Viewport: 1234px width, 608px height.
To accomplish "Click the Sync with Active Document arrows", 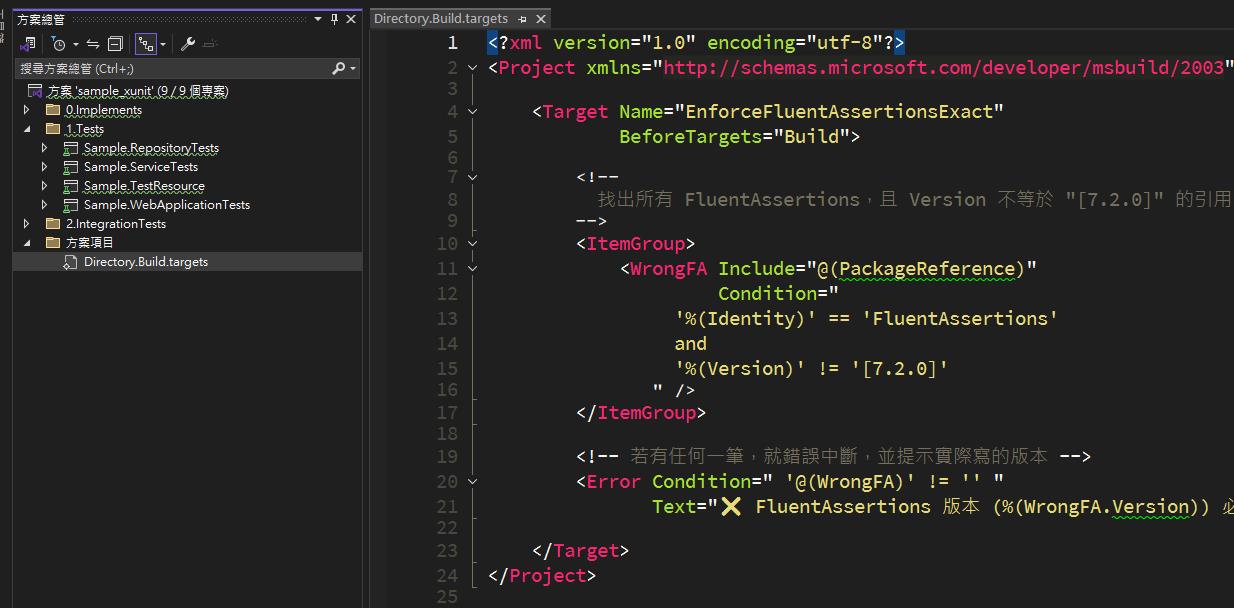I will pyautogui.click(x=92, y=44).
